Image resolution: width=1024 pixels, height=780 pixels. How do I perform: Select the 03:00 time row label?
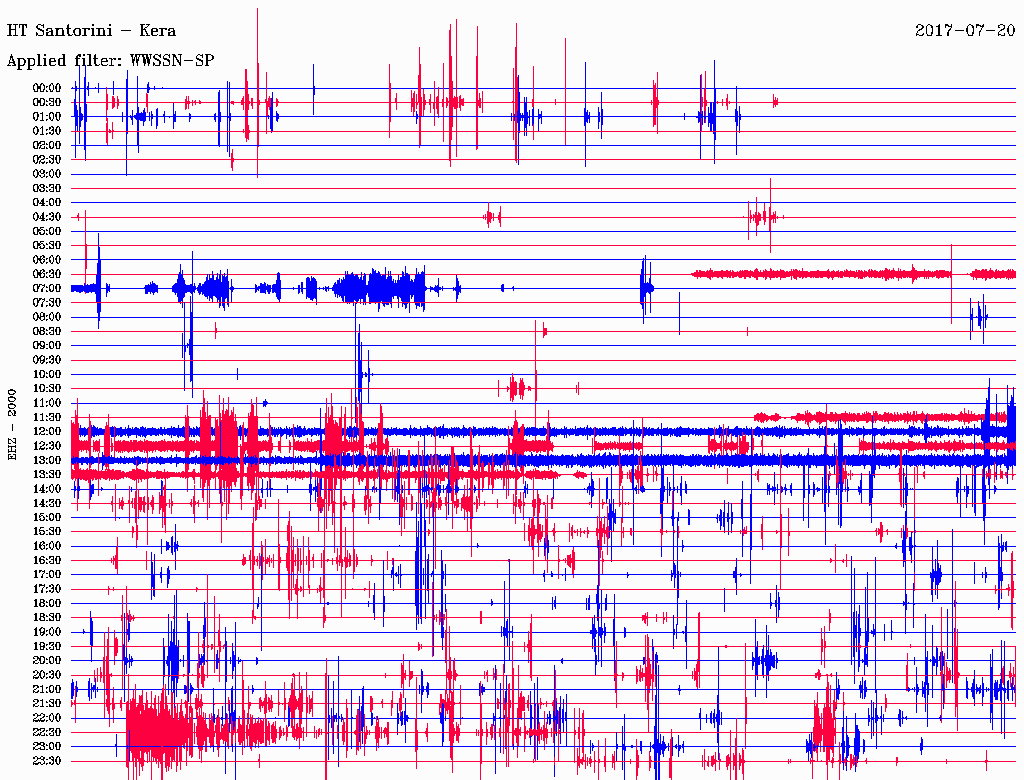click(x=47, y=174)
